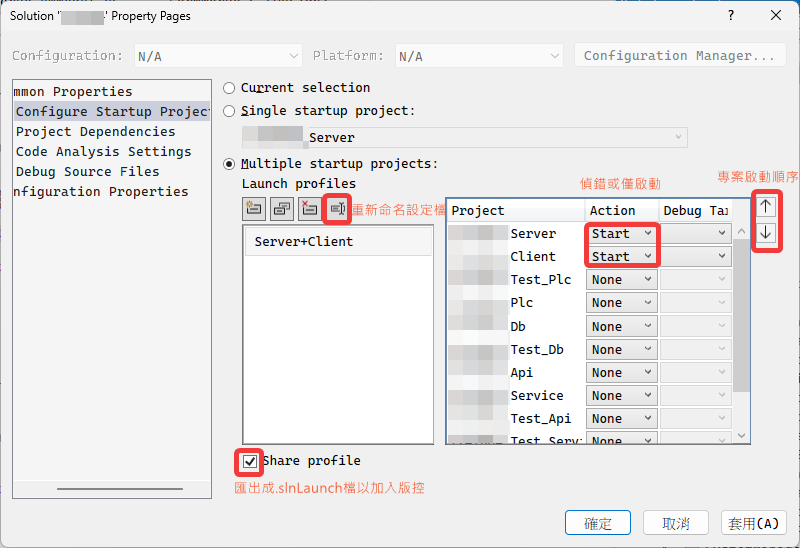Uncheck the Share profile checkbox
The width and height of the screenshot is (800, 548).
click(x=249, y=461)
